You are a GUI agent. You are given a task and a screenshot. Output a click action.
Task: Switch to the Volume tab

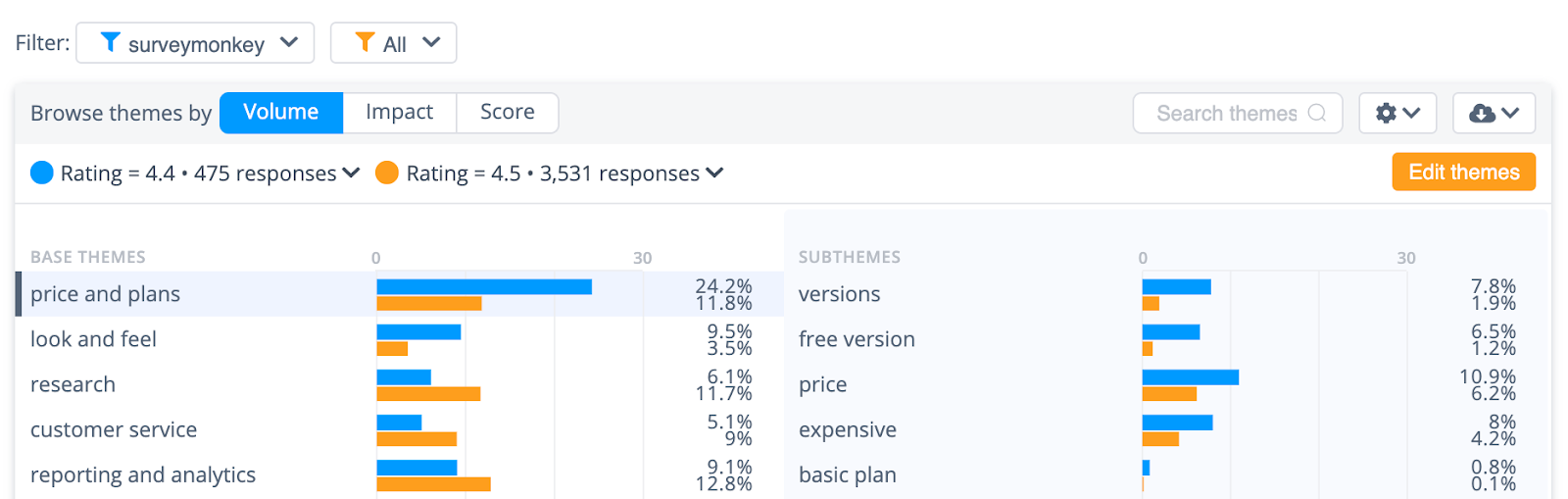pyautogui.click(x=281, y=113)
